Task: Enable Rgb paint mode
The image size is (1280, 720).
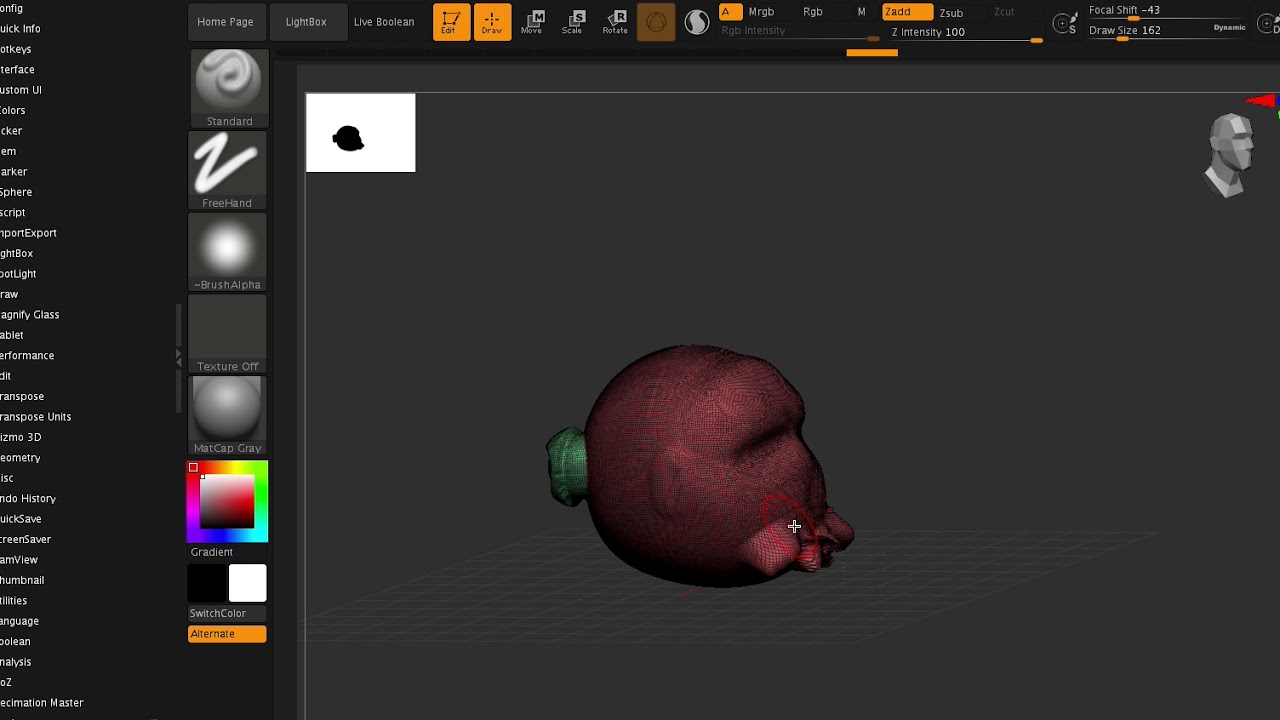Action: point(813,12)
